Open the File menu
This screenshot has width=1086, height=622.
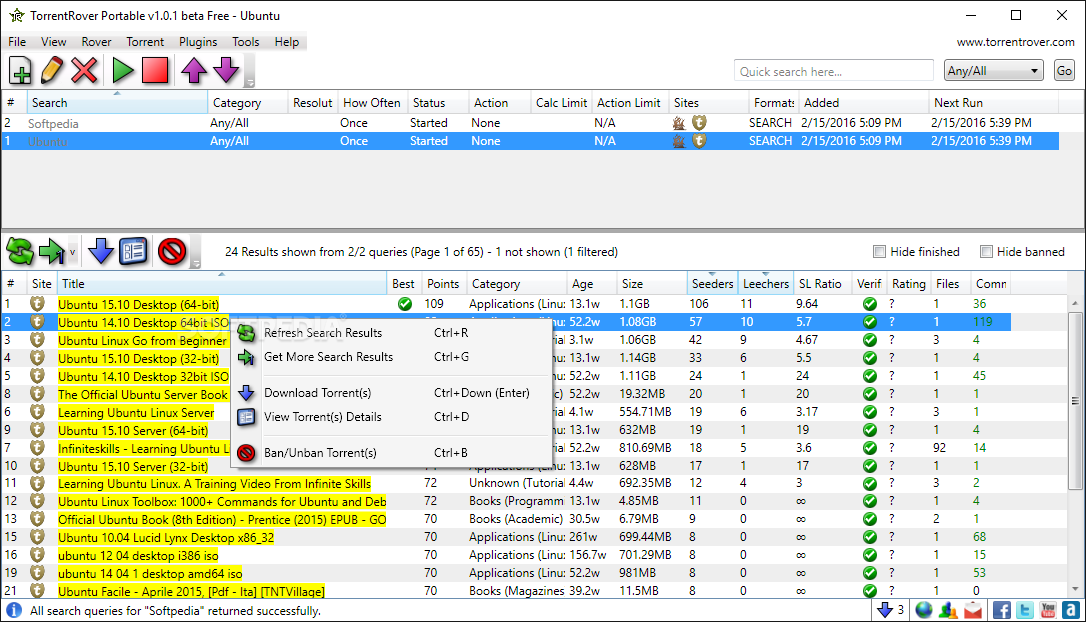(17, 42)
